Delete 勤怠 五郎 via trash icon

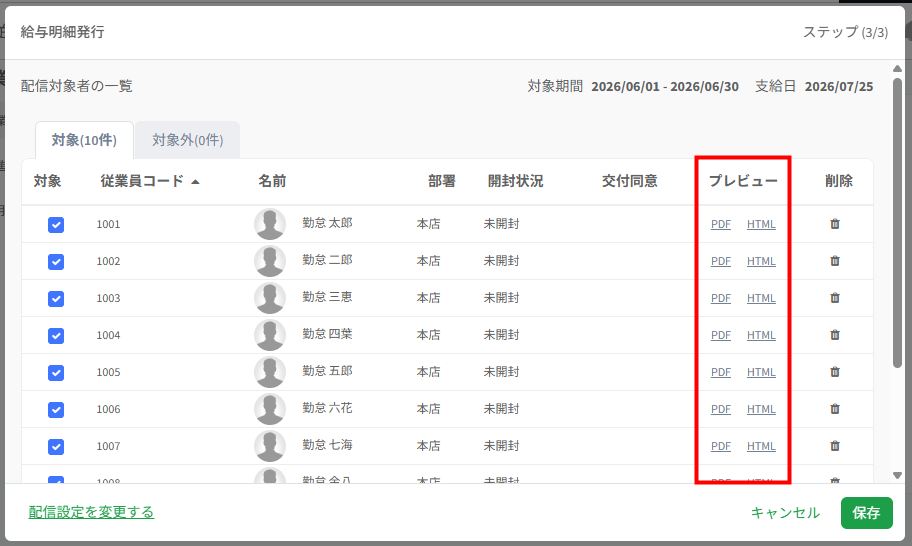(x=835, y=372)
